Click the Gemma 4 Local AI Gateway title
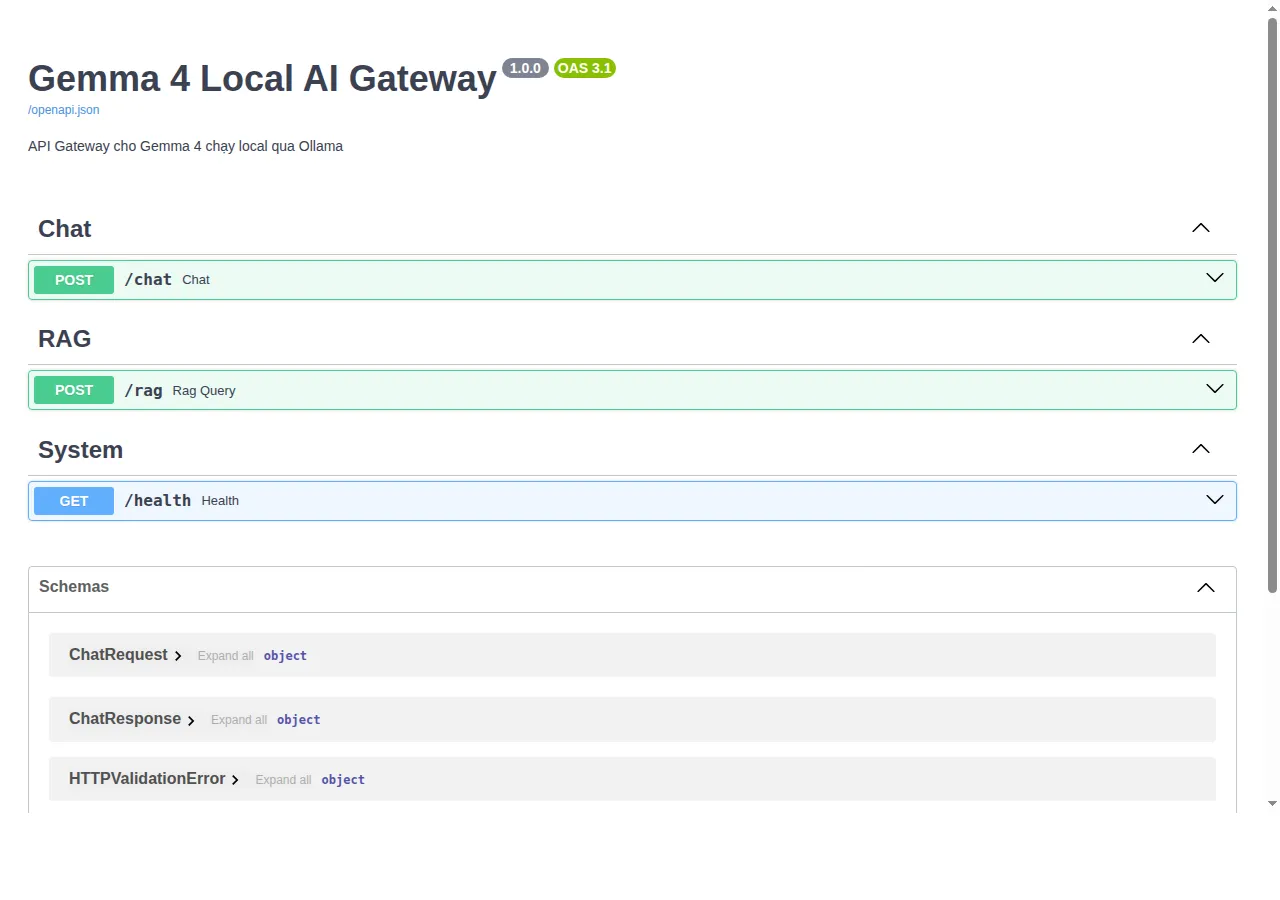1280x900 pixels. (262, 79)
